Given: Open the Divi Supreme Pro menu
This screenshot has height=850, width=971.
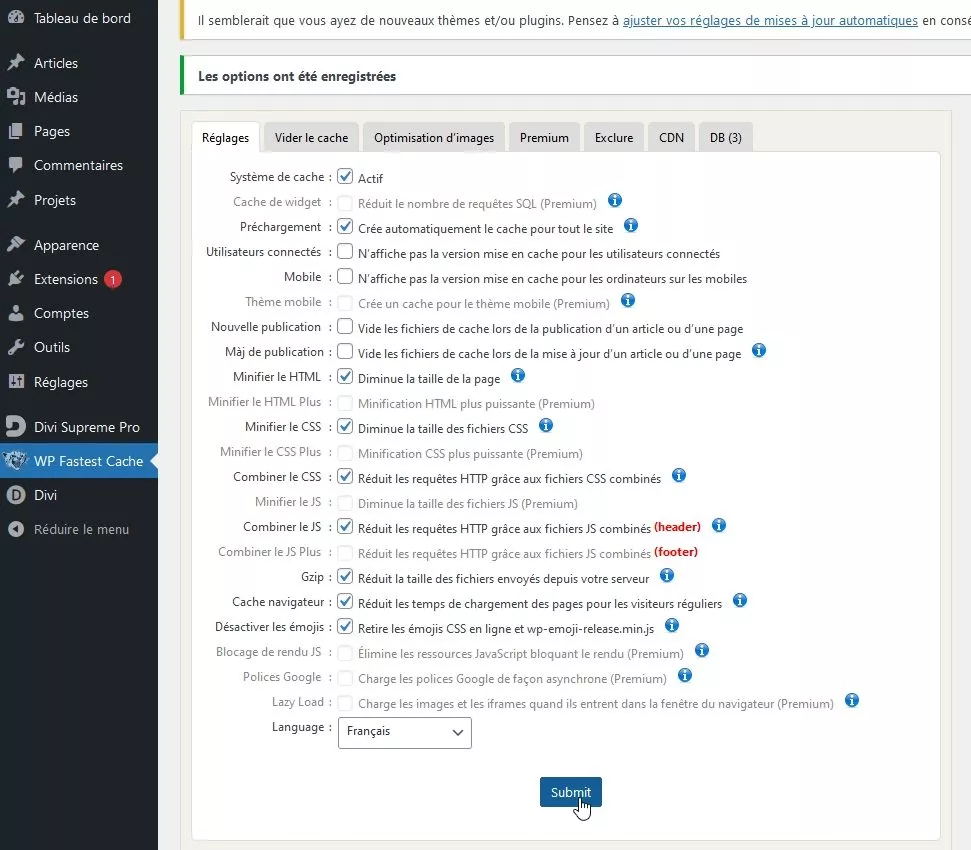Looking at the screenshot, I should 79,427.
